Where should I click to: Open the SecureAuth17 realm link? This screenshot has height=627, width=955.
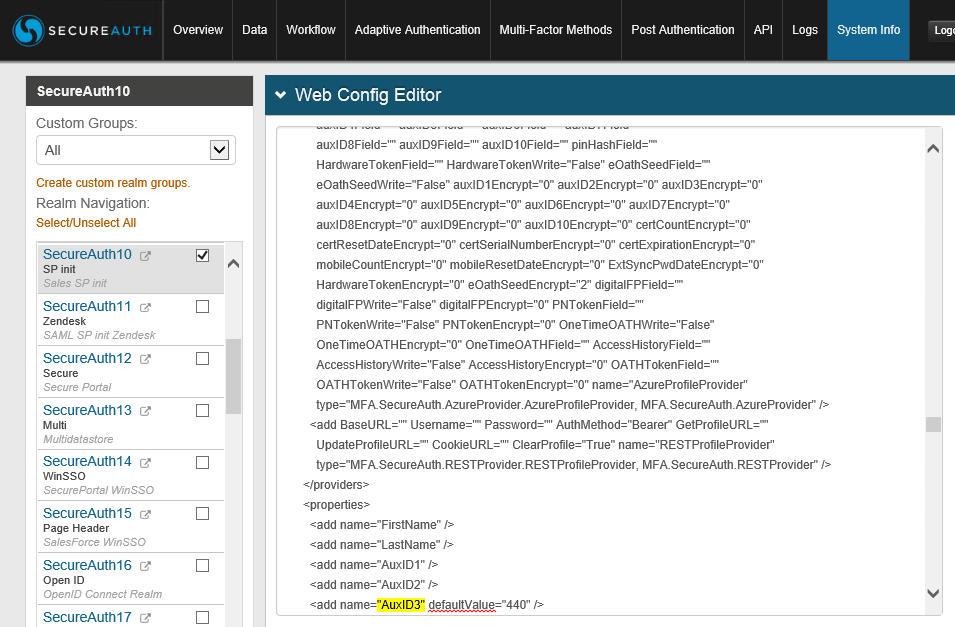tap(87, 617)
